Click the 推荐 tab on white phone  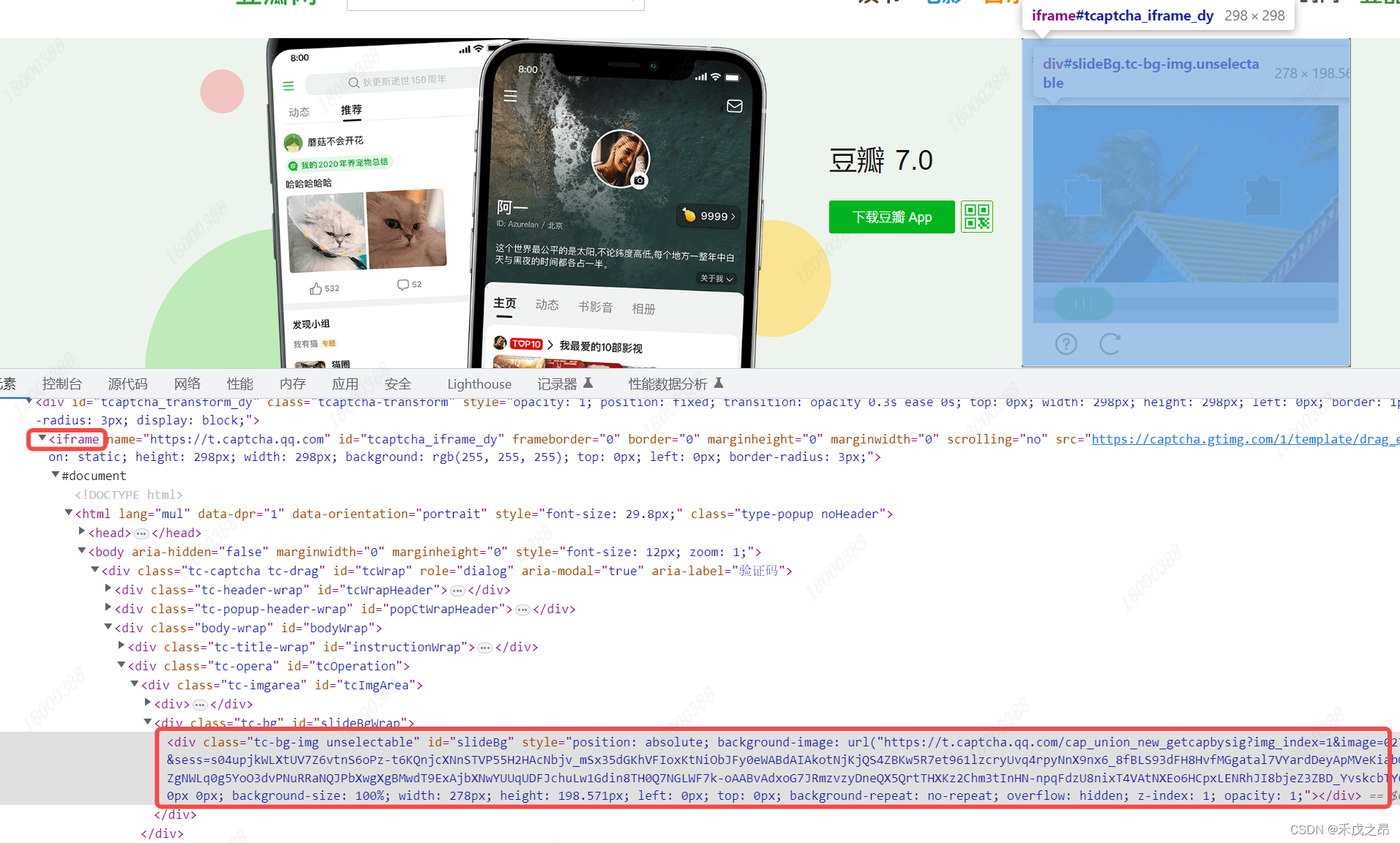click(x=351, y=110)
